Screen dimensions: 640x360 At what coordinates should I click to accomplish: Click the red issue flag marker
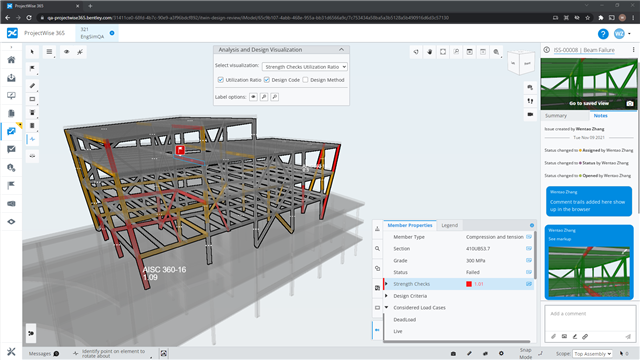(x=180, y=150)
